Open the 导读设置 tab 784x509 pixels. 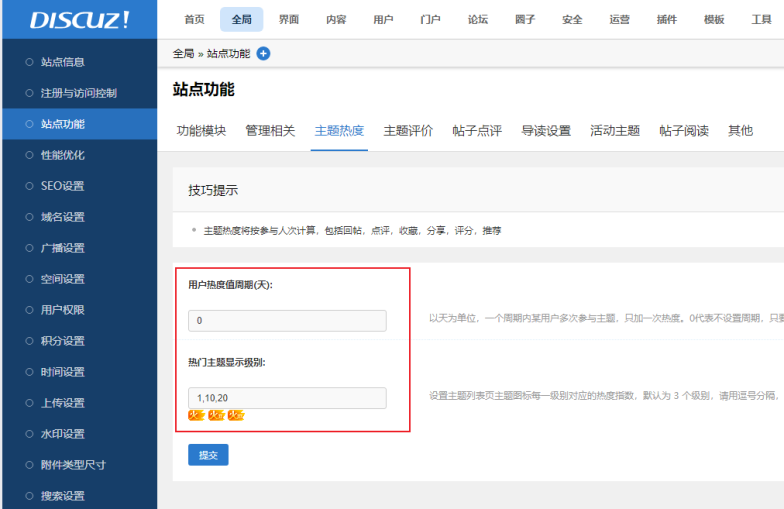coord(546,131)
